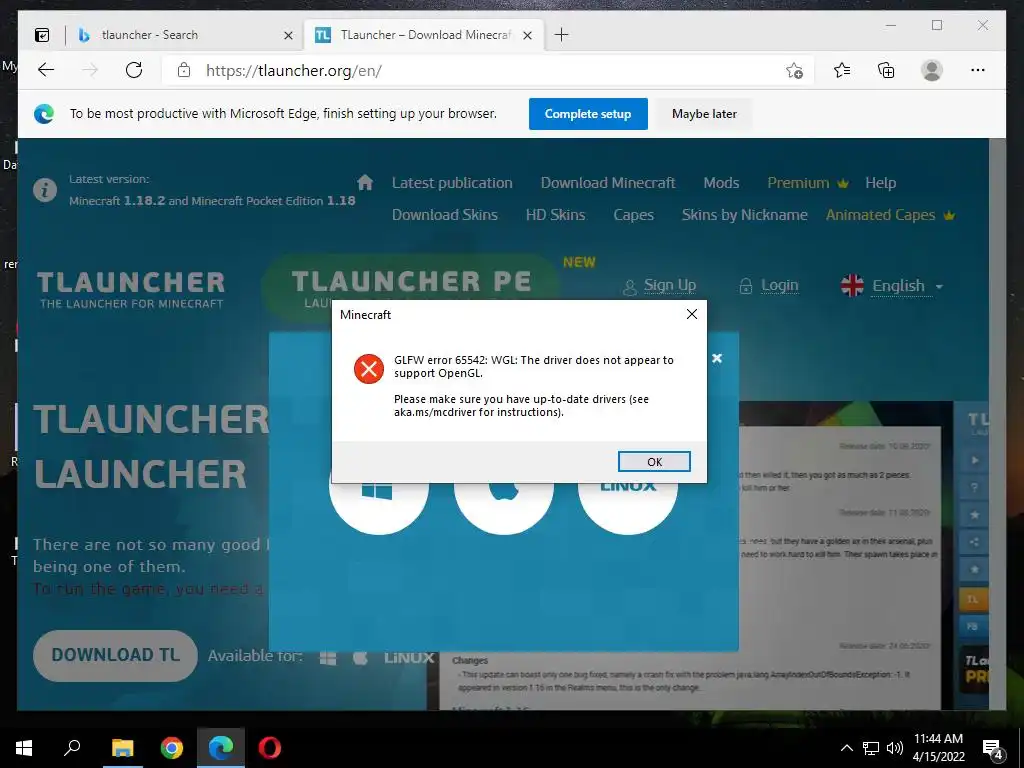Screen dimensions: 1024x768
Task: Click the Login link
Action: tap(769, 285)
